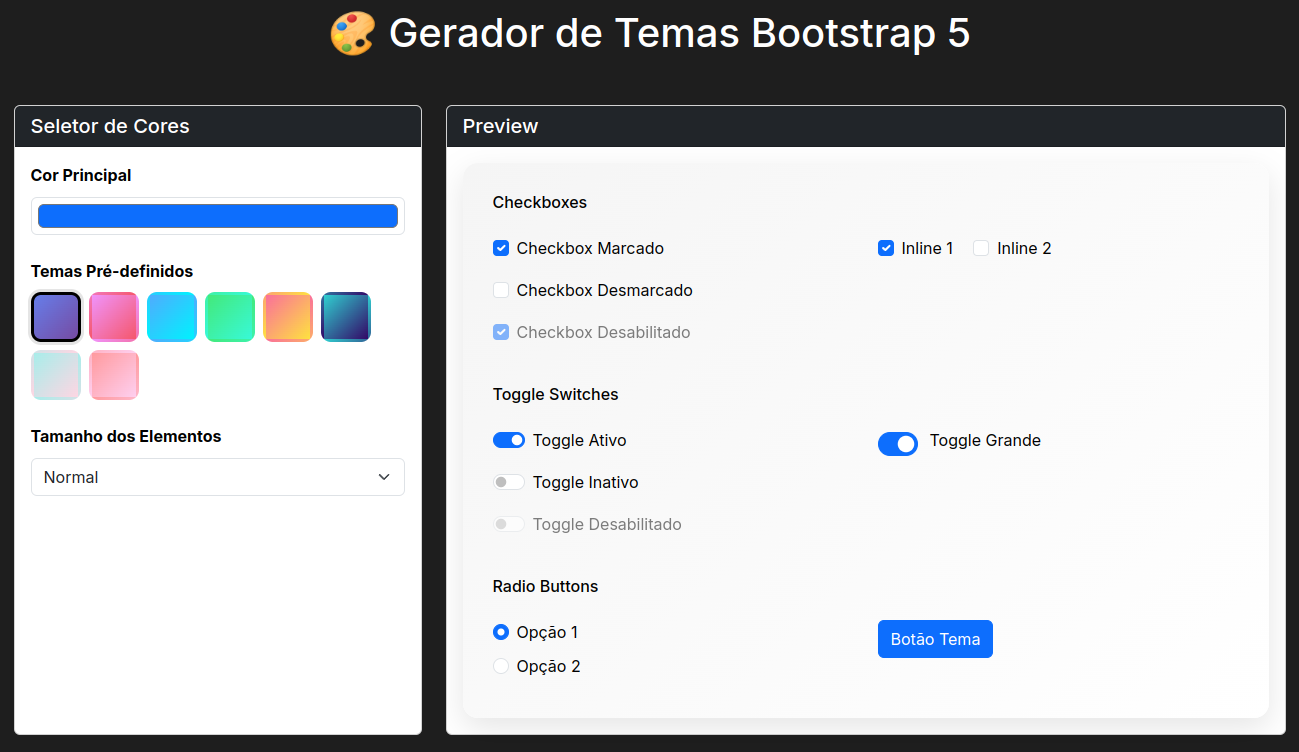This screenshot has width=1299, height=752.
Task: Select the green preset theme
Action: click(x=230, y=316)
